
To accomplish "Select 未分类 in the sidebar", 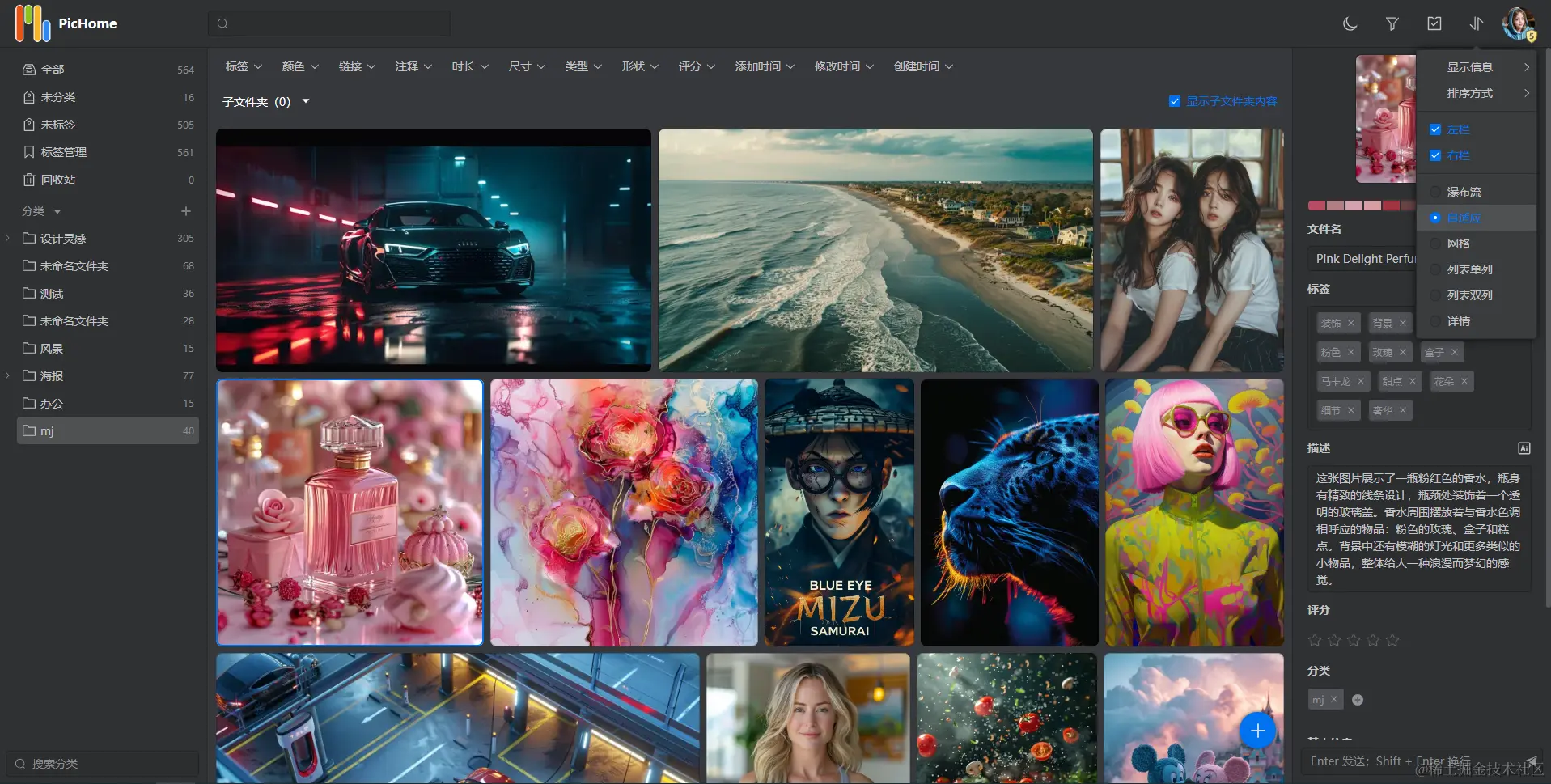I will 108,97.
